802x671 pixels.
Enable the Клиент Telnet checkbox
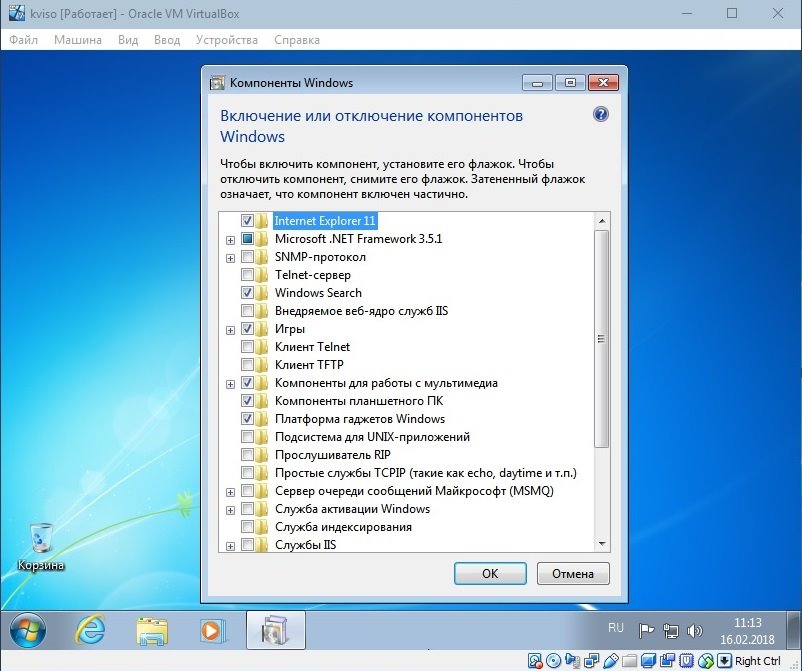[247, 347]
